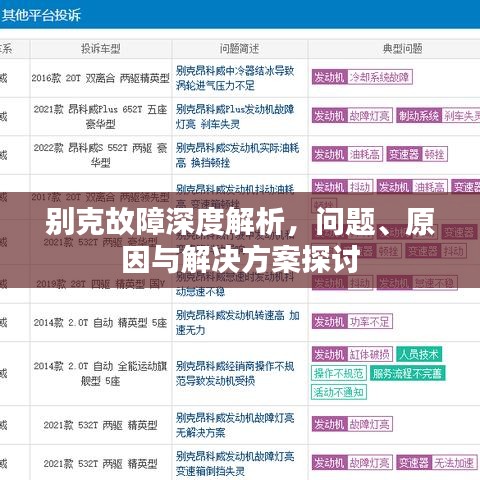The height and width of the screenshot is (480, 480).
Task: Click the 操作不规范 tag
Action: (x=339, y=373)
